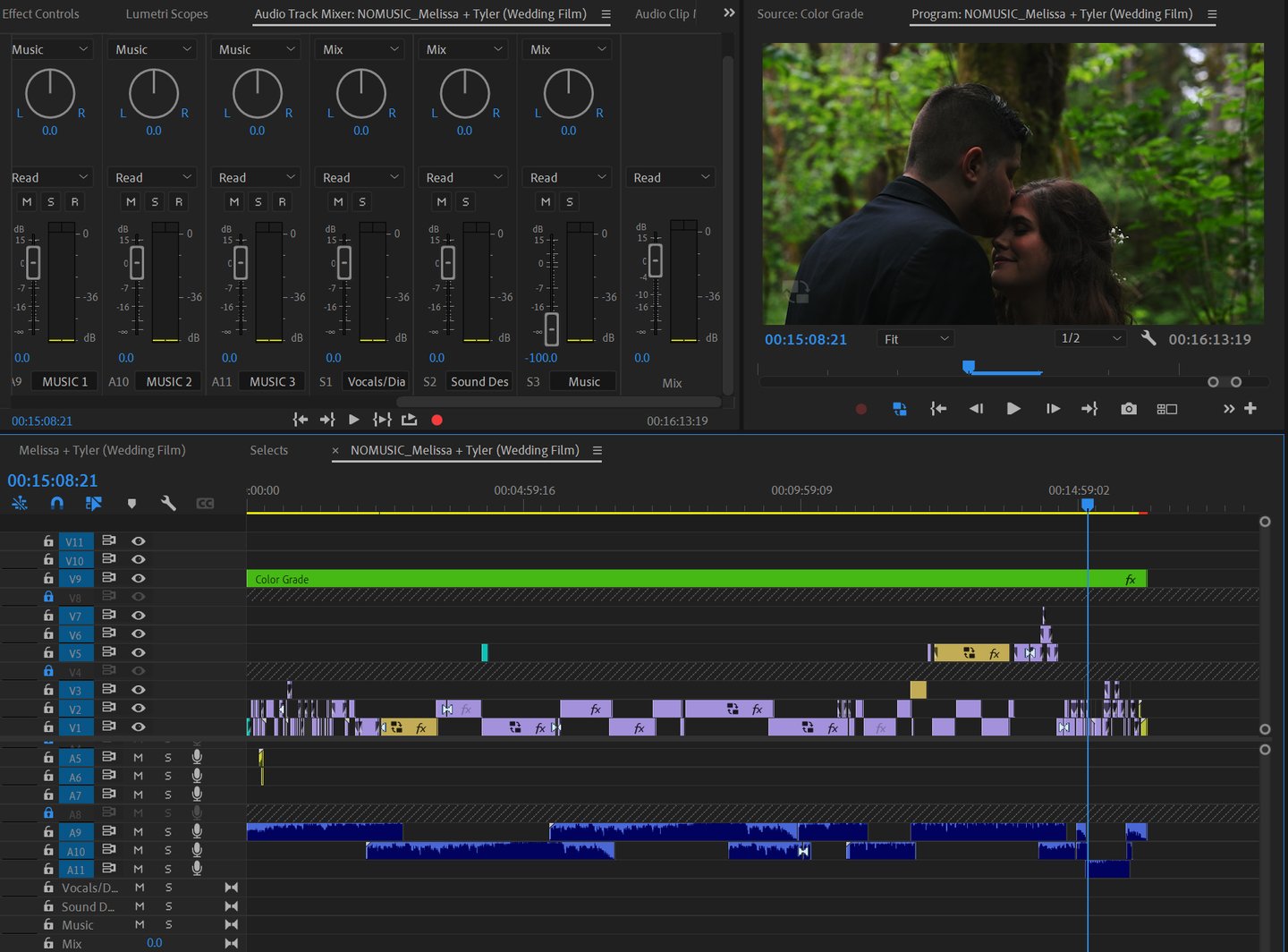Mute track A9 in timeline
1288x952 pixels.
pos(139,832)
